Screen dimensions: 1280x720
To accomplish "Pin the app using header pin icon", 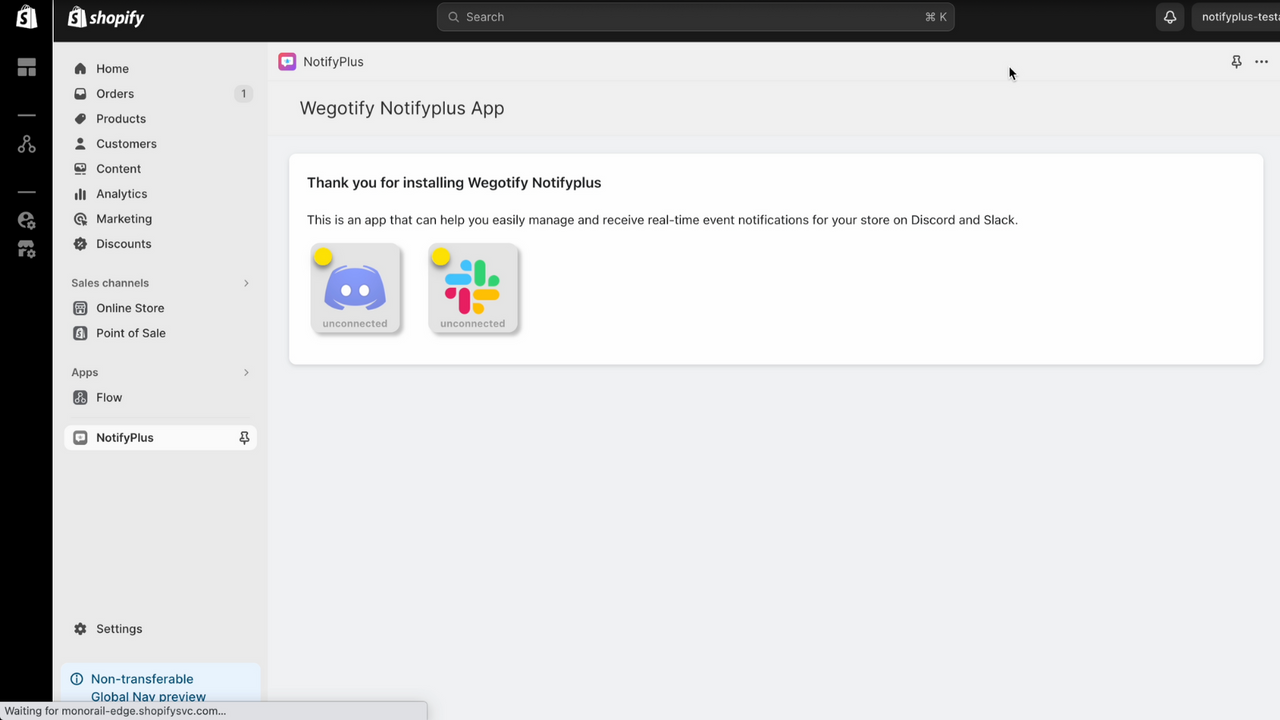I will tap(1236, 62).
